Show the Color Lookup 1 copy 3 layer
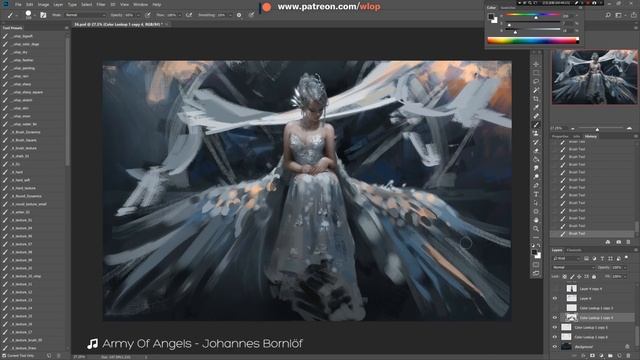Screen dimensions: 640x360 tap(555, 308)
